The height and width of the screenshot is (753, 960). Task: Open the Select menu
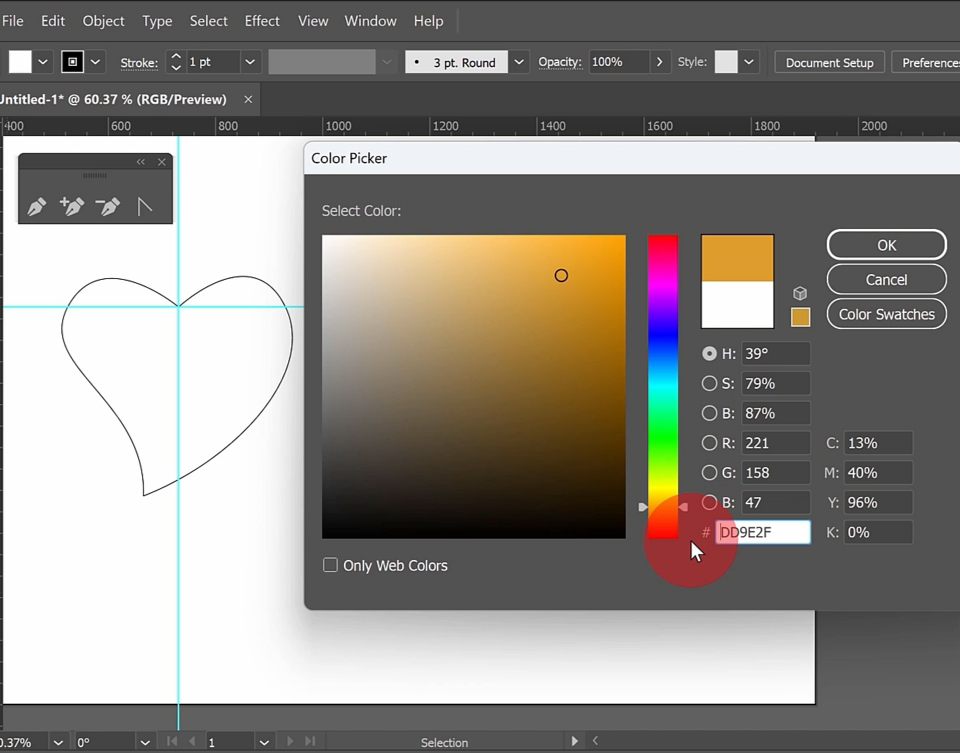pos(208,21)
